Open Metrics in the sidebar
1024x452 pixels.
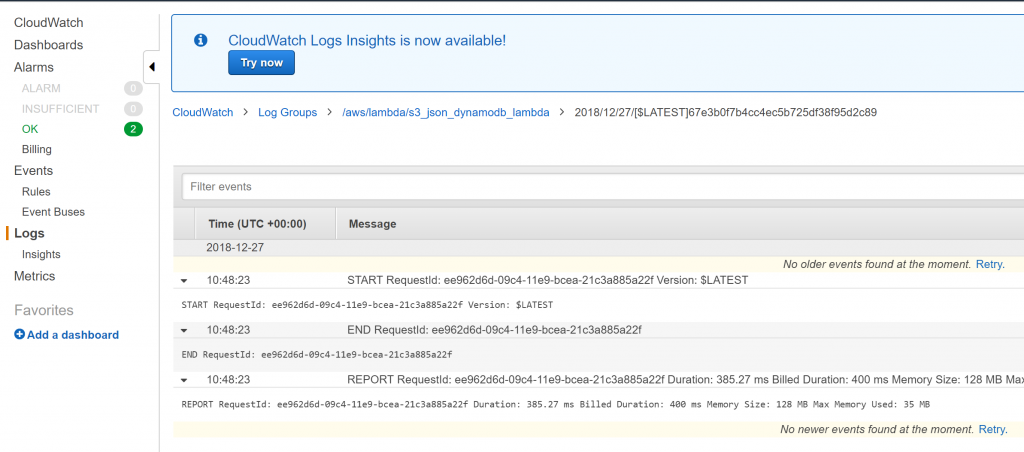(x=35, y=276)
